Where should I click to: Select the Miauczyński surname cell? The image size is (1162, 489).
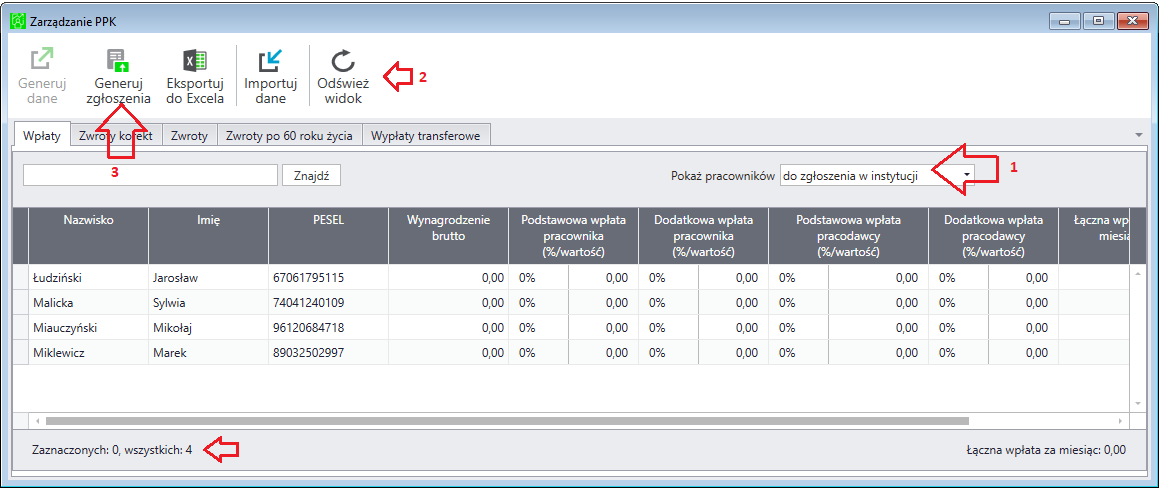coord(88,327)
